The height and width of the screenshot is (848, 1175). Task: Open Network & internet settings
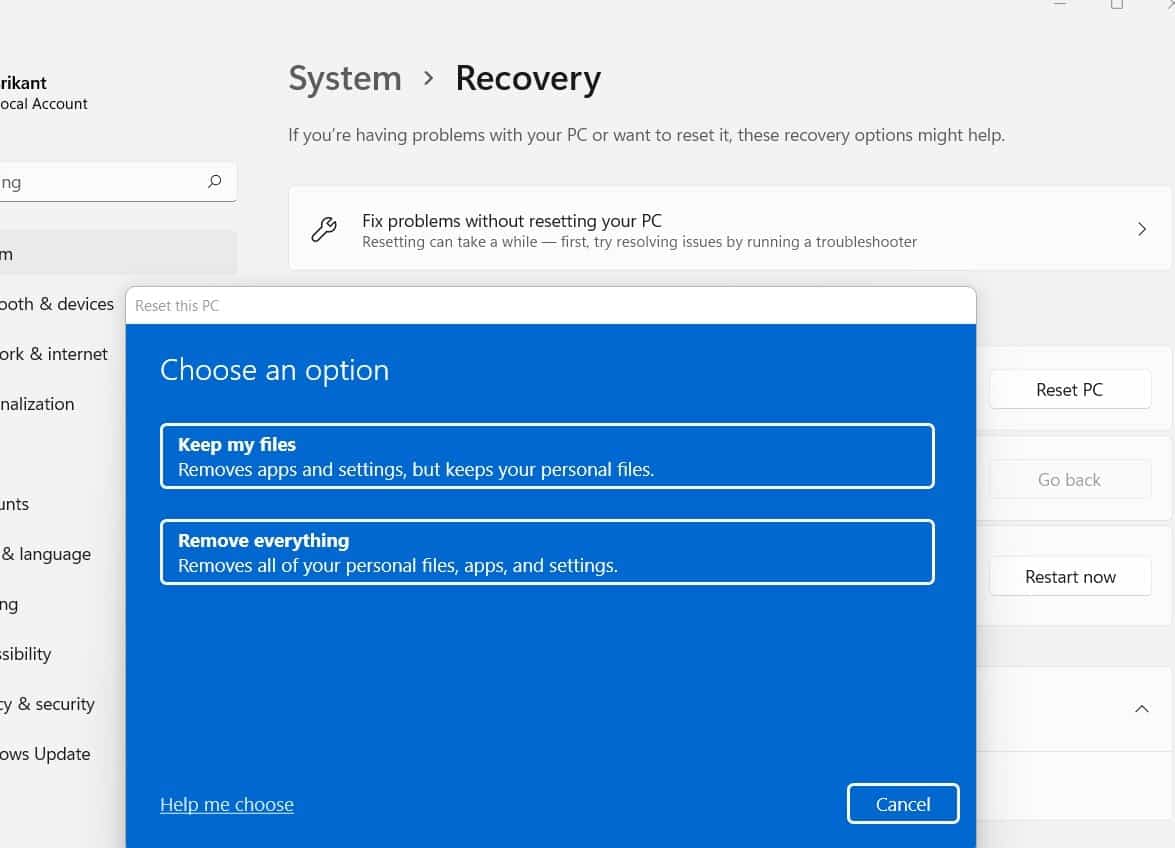pos(54,353)
